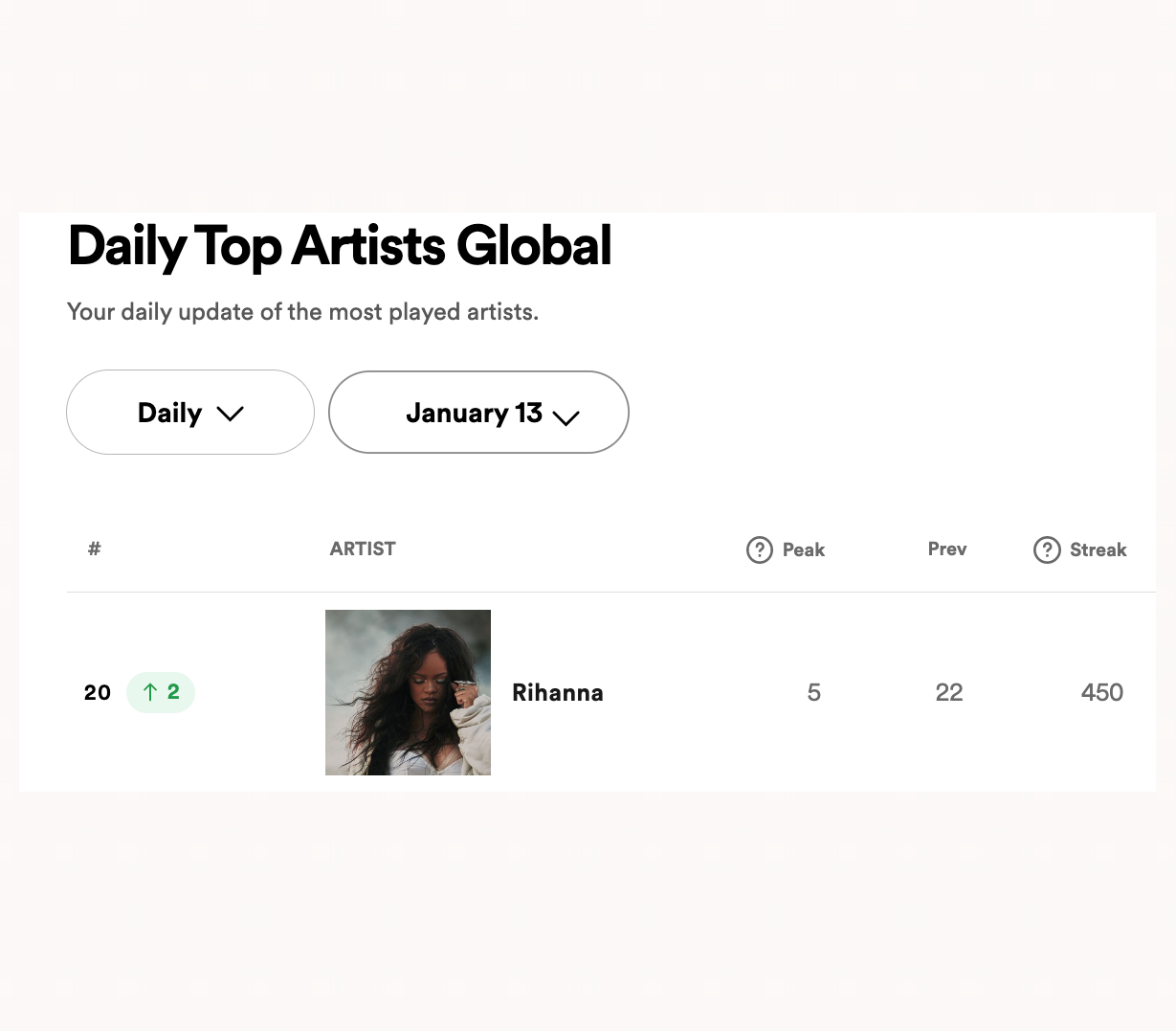This screenshot has width=1176, height=1031.
Task: Click Rihanna's rank number 20
Action: tap(97, 692)
